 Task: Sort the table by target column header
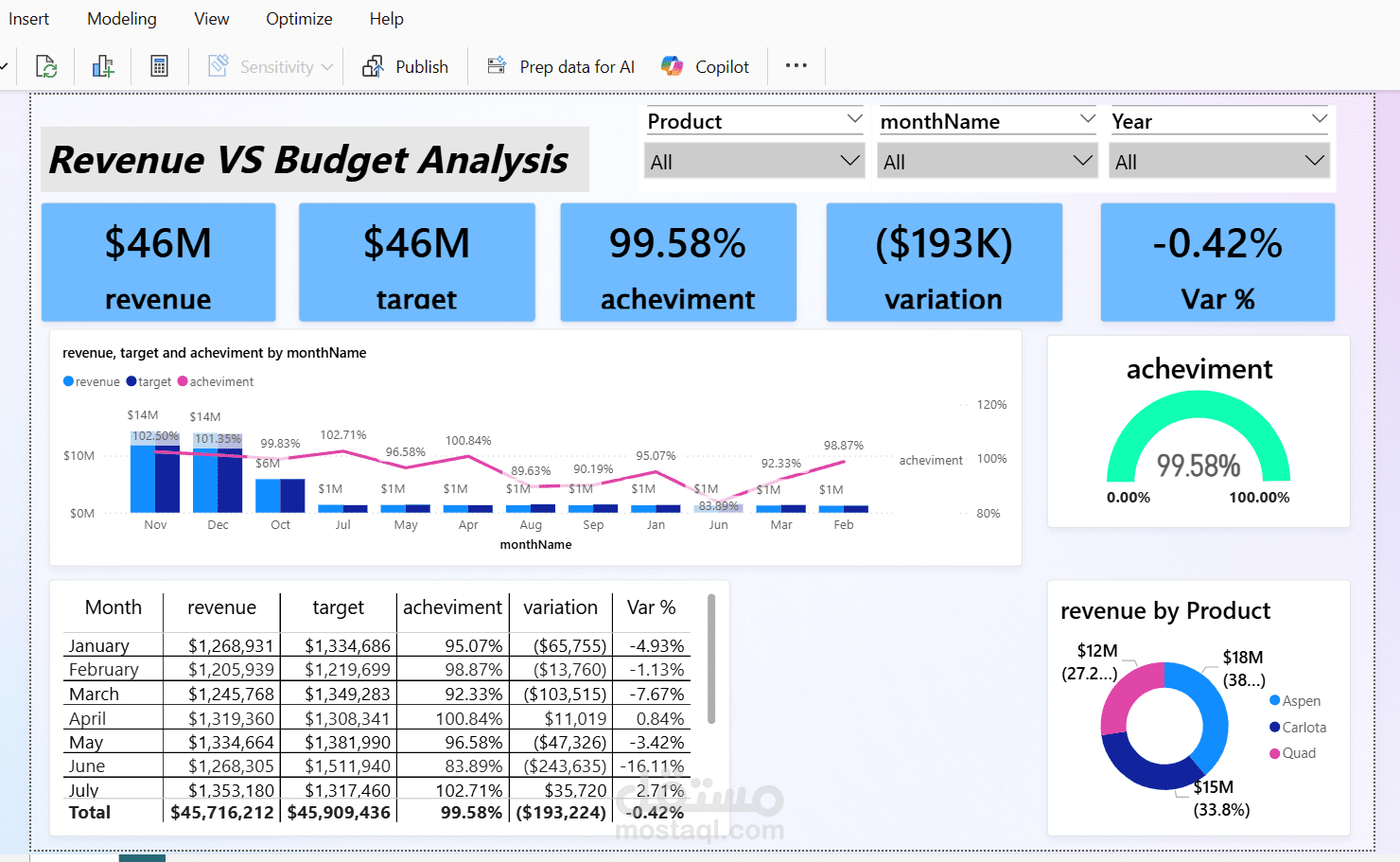[x=338, y=607]
